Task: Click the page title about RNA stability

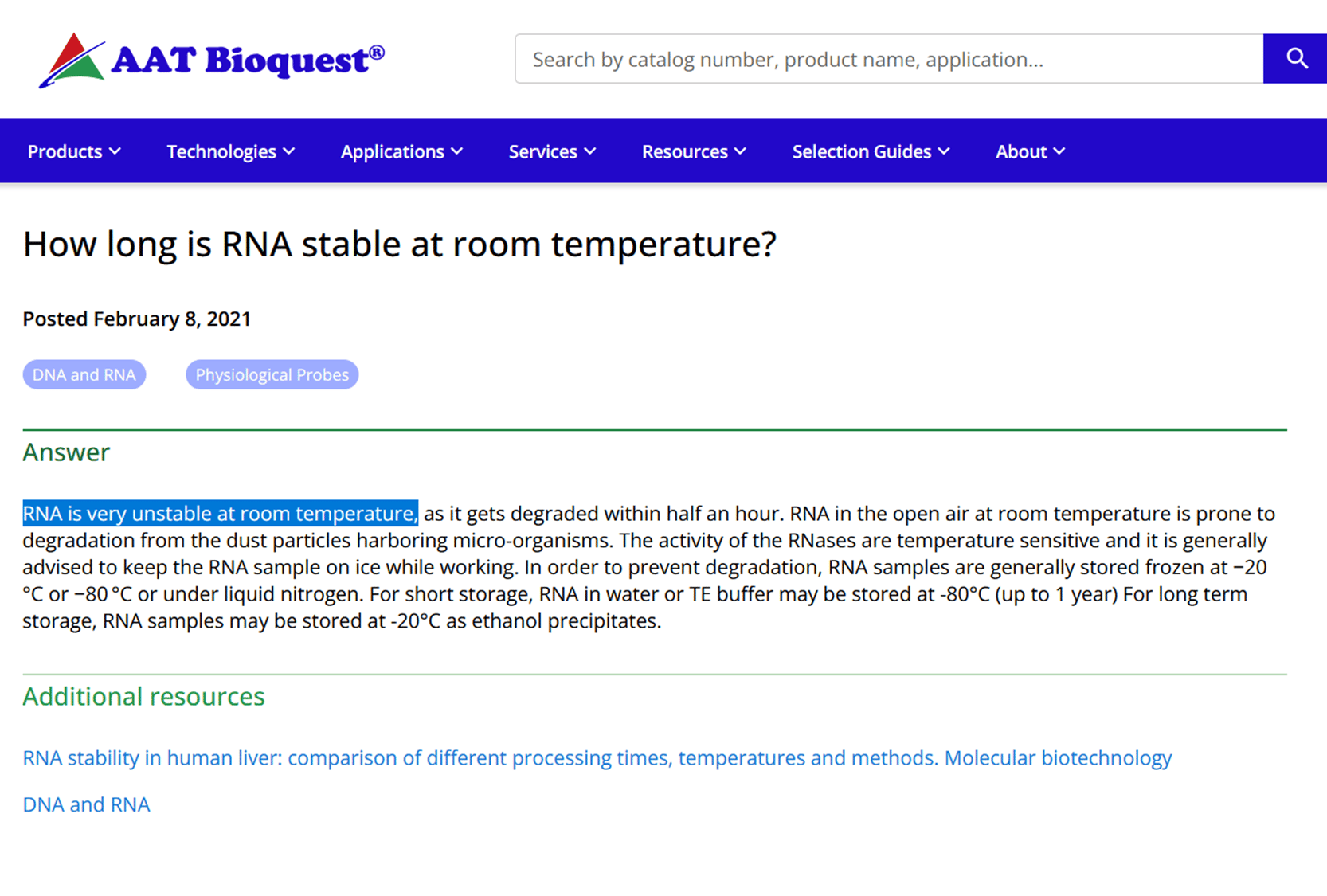Action: pyautogui.click(x=399, y=245)
